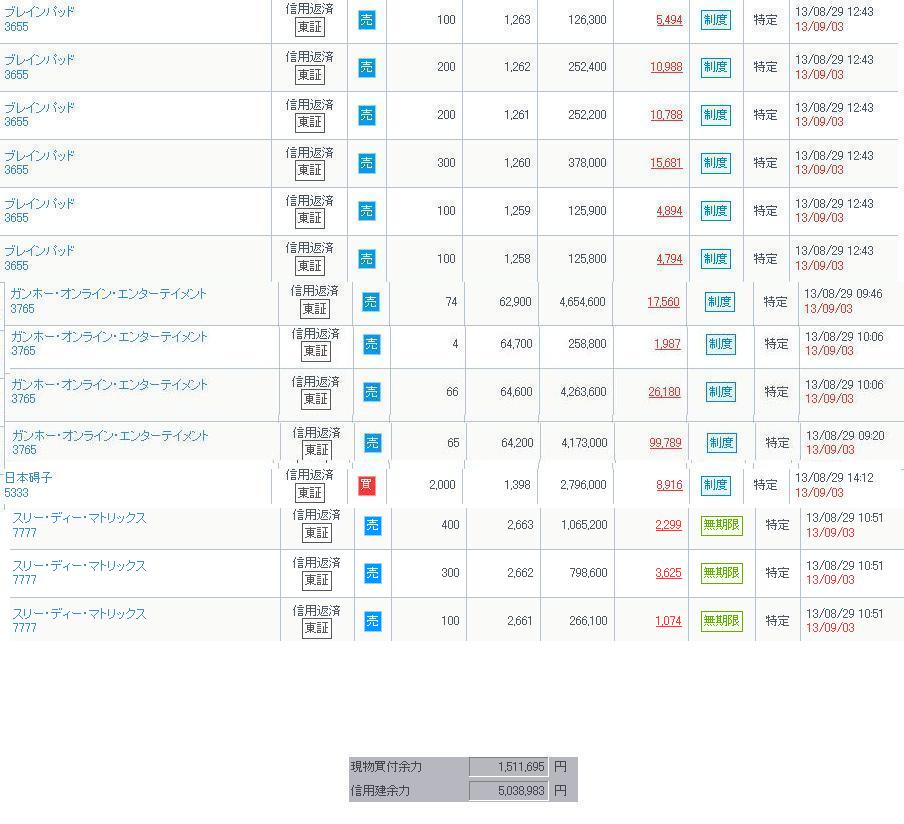Click green 無期限 badge in 2,299 row
The width and height of the screenshot is (904, 824).
[721, 525]
